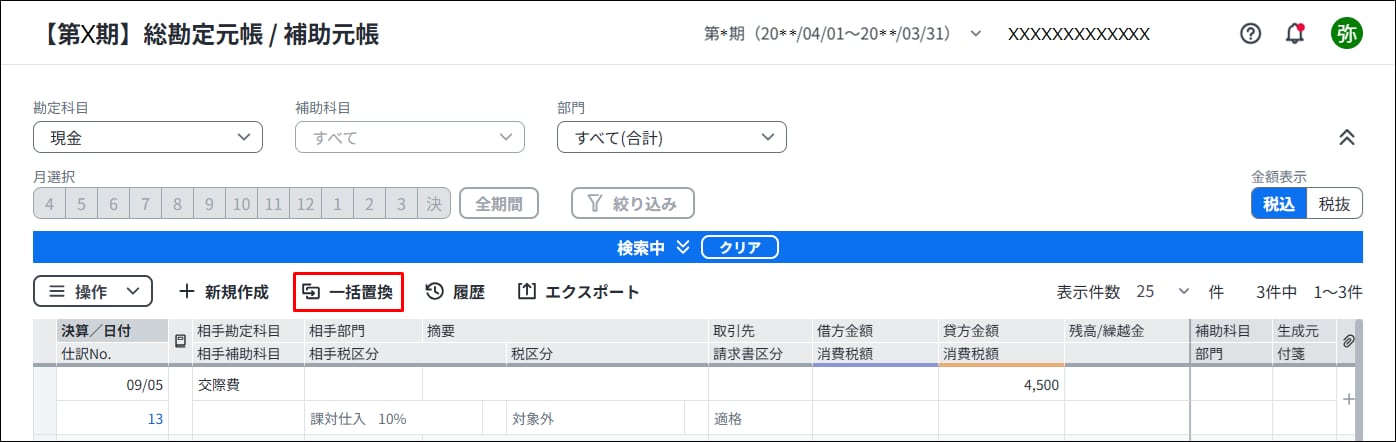Image resolution: width=1396 pixels, height=442 pixels.
Task: Open journal entry number 13 link
Action: click(x=155, y=419)
